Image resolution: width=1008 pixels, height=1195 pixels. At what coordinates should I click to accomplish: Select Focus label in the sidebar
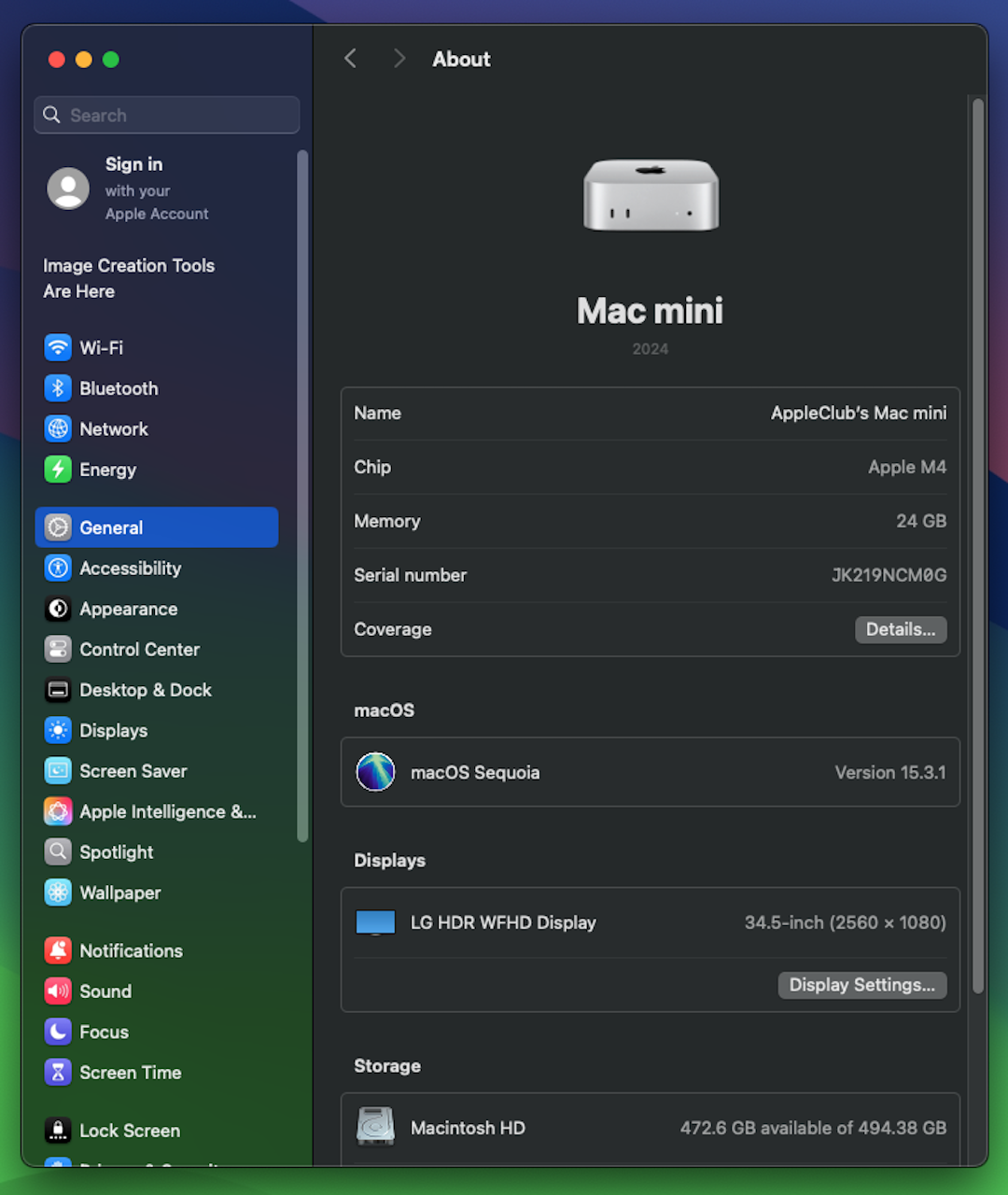click(x=104, y=1032)
